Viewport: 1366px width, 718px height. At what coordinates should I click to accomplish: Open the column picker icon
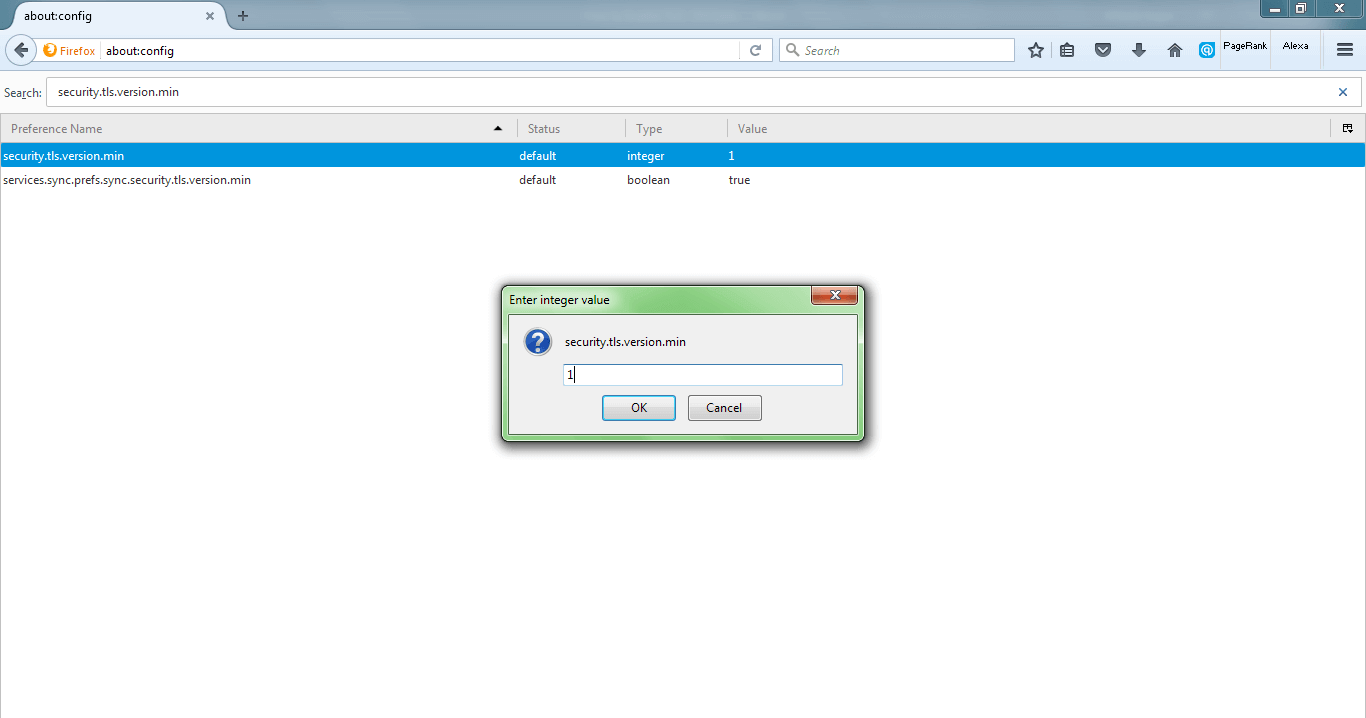click(x=1348, y=128)
